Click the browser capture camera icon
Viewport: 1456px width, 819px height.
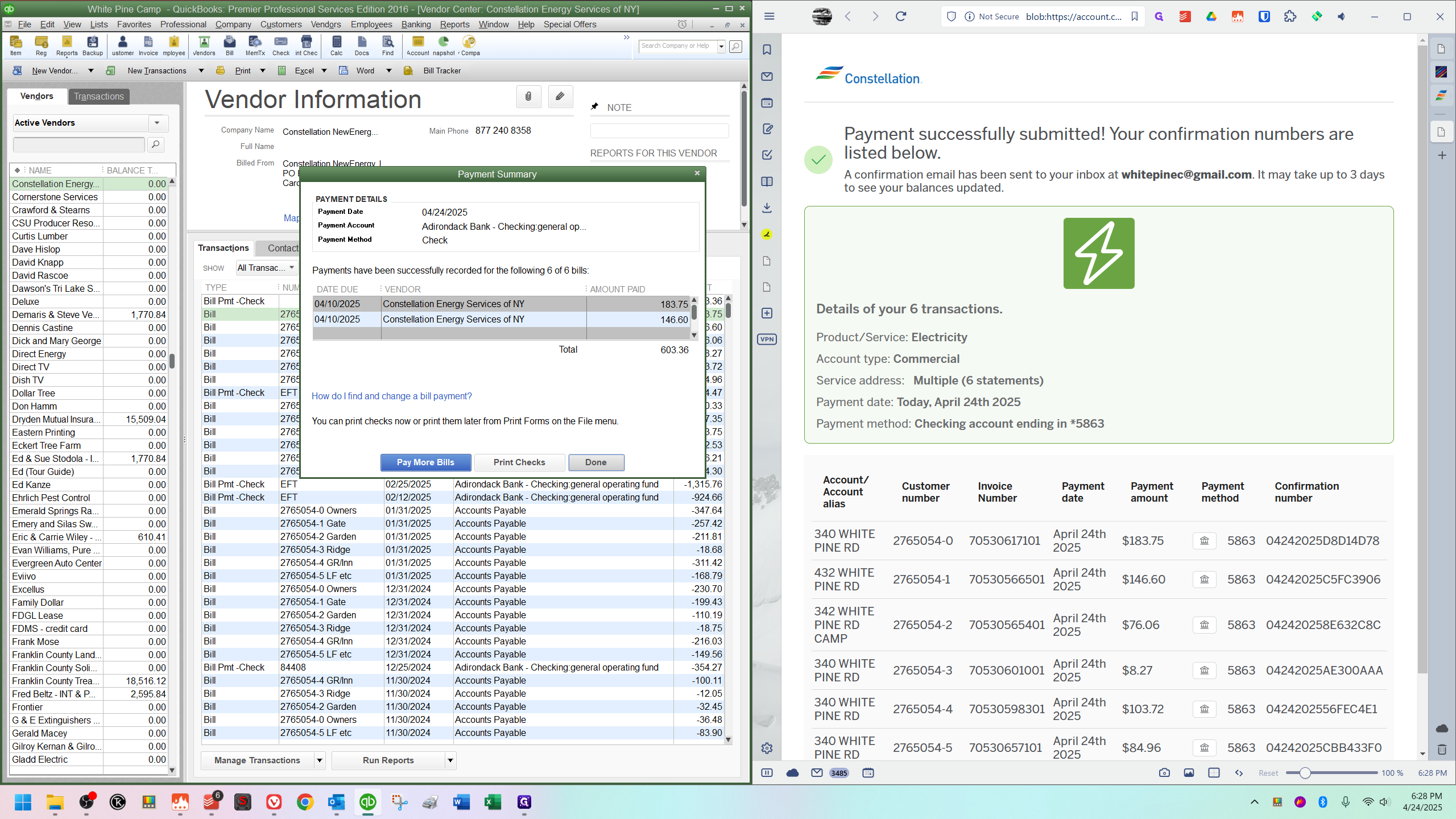click(x=1164, y=773)
